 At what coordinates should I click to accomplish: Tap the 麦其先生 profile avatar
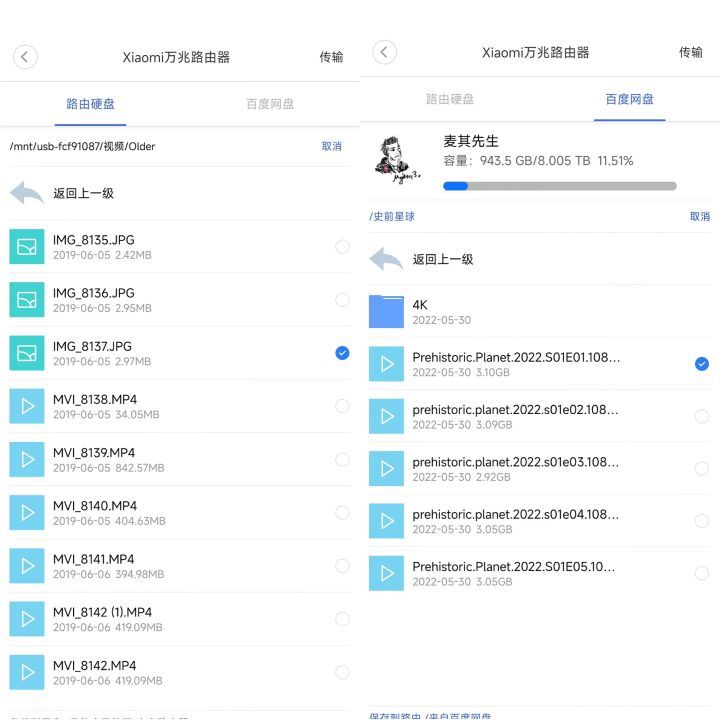397,159
